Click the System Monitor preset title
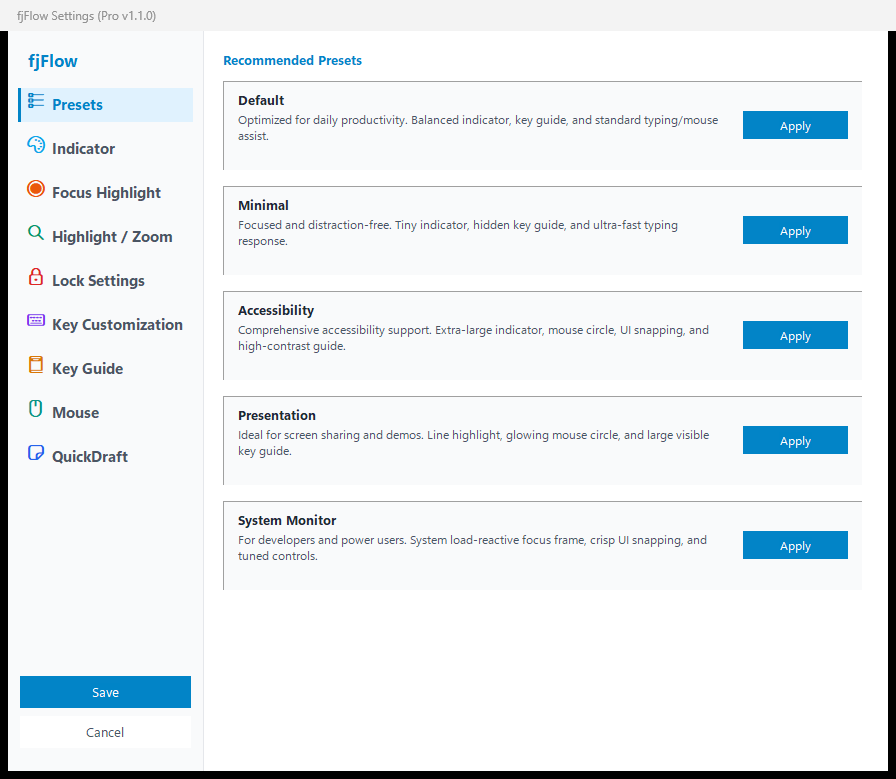The image size is (896, 779). pyautogui.click(x=287, y=521)
